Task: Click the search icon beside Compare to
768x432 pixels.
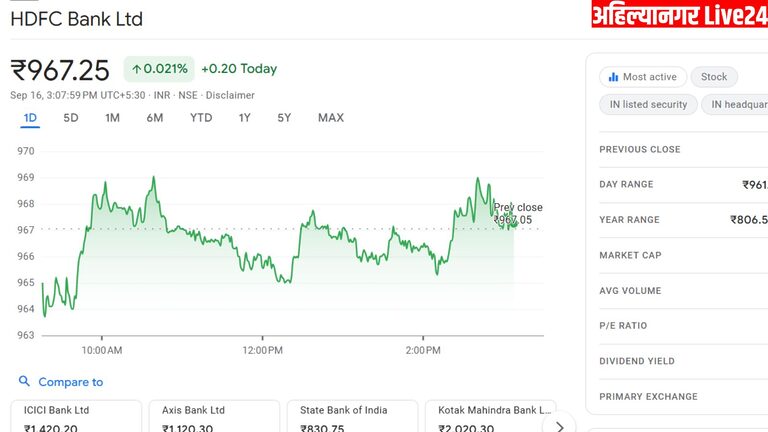Action: [24, 381]
